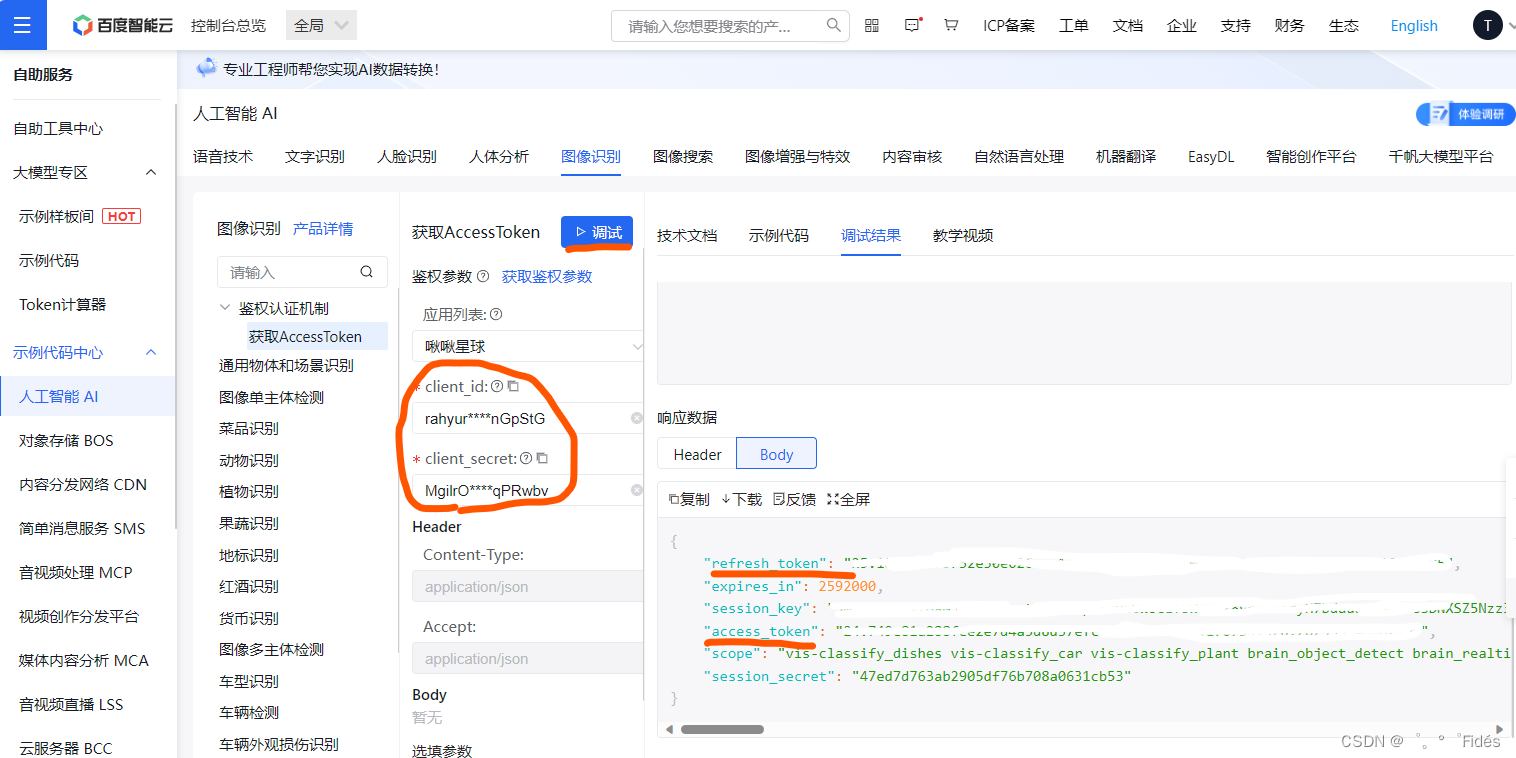Click 全屏 to view response fullscreen
This screenshot has height=758, width=1516.
848,499
